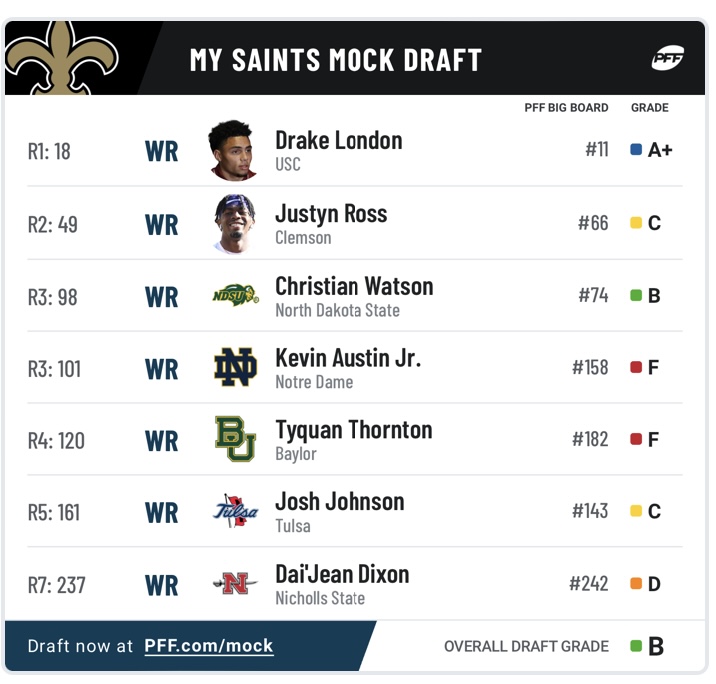Select the Tyquan Thornton player name
The image size is (716, 684).
(354, 430)
